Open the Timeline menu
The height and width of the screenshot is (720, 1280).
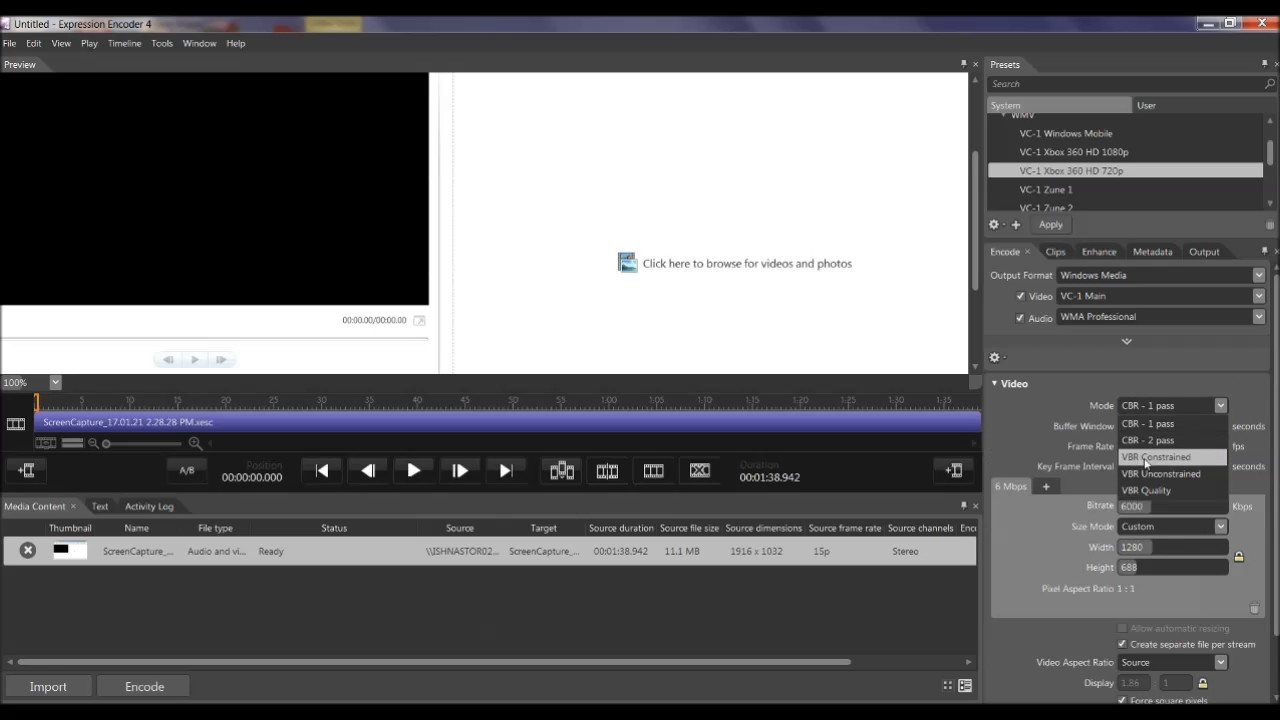(124, 43)
